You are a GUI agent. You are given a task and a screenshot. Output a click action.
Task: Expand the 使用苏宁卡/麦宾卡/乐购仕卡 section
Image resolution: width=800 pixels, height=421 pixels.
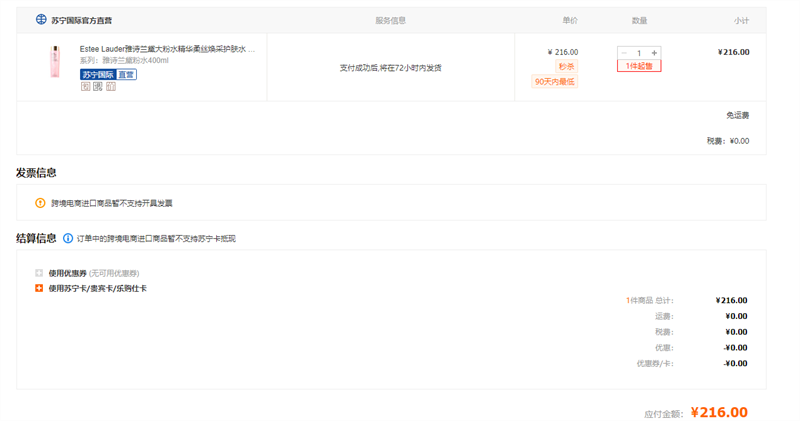click(x=39, y=288)
